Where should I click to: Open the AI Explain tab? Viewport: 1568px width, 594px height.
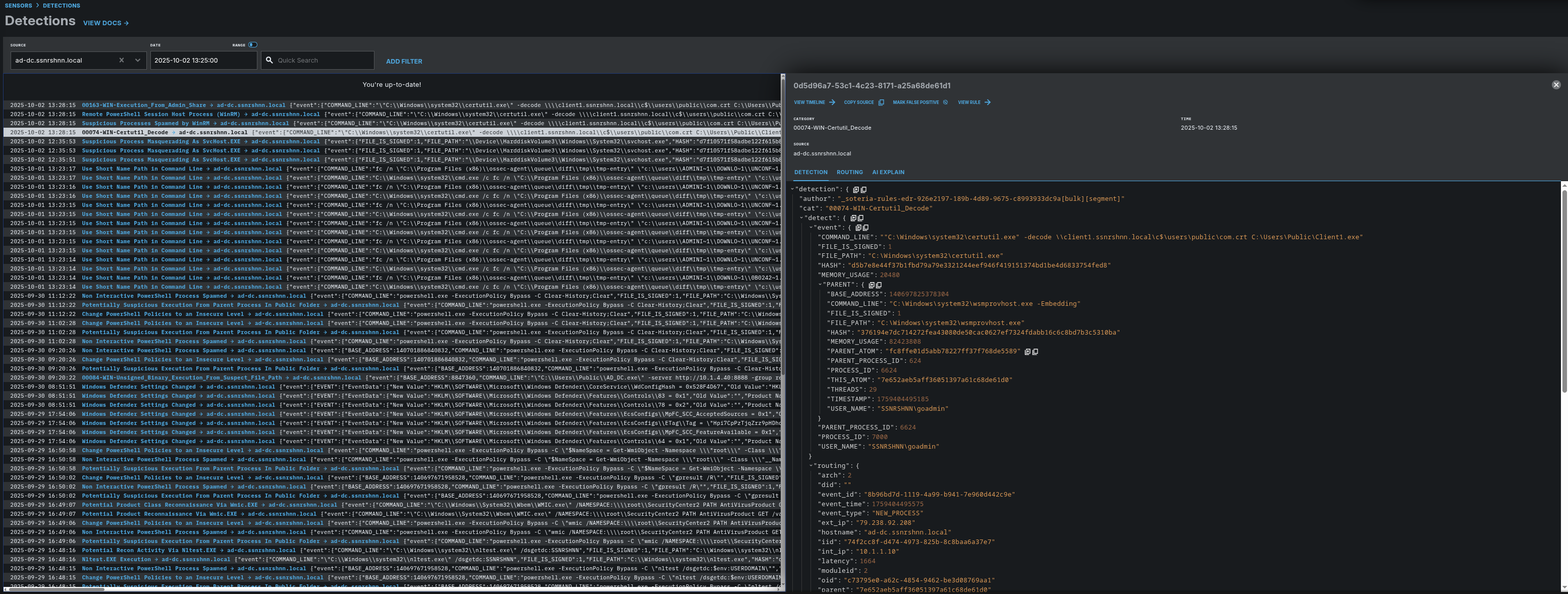tap(888, 172)
